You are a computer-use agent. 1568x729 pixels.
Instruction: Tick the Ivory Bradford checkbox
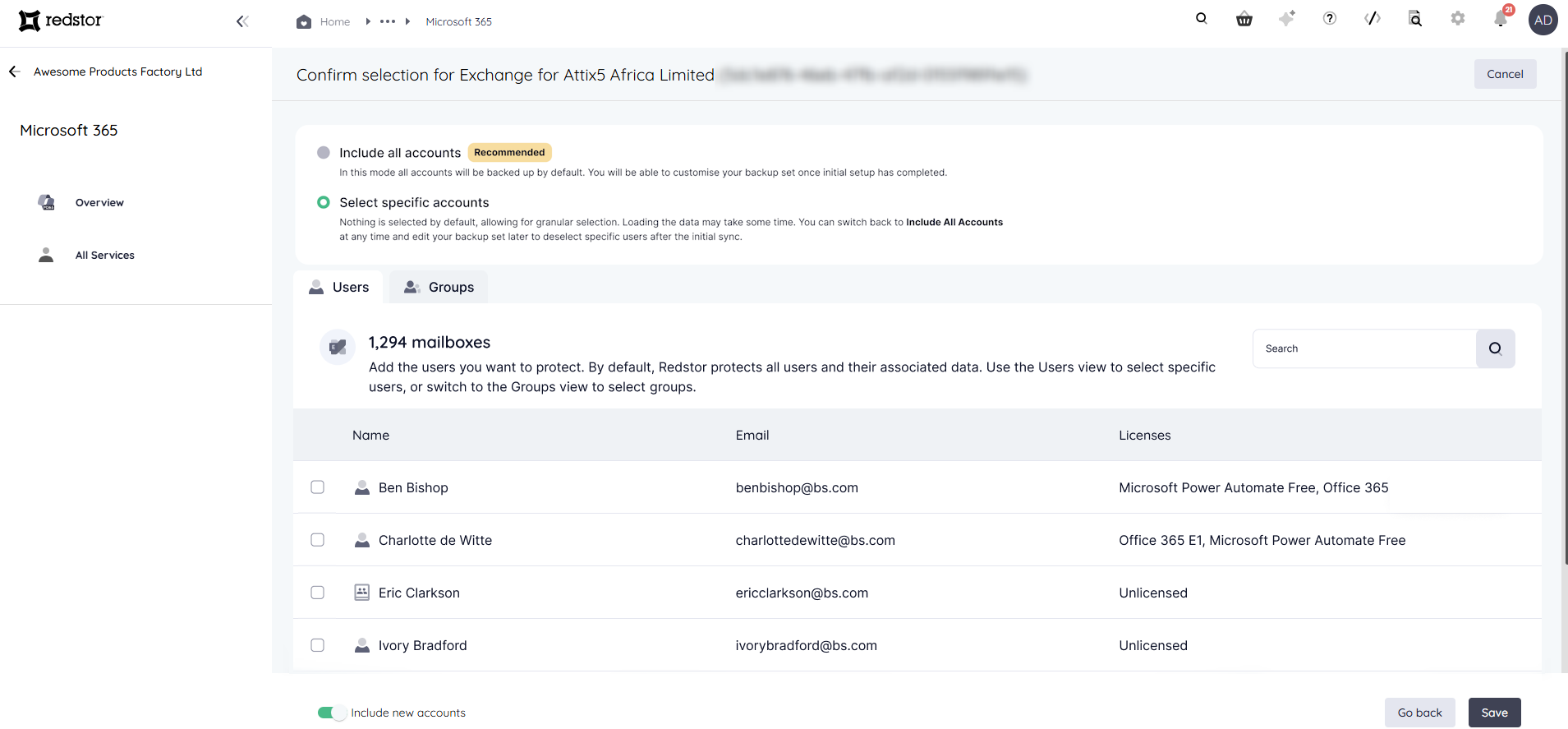tap(318, 645)
